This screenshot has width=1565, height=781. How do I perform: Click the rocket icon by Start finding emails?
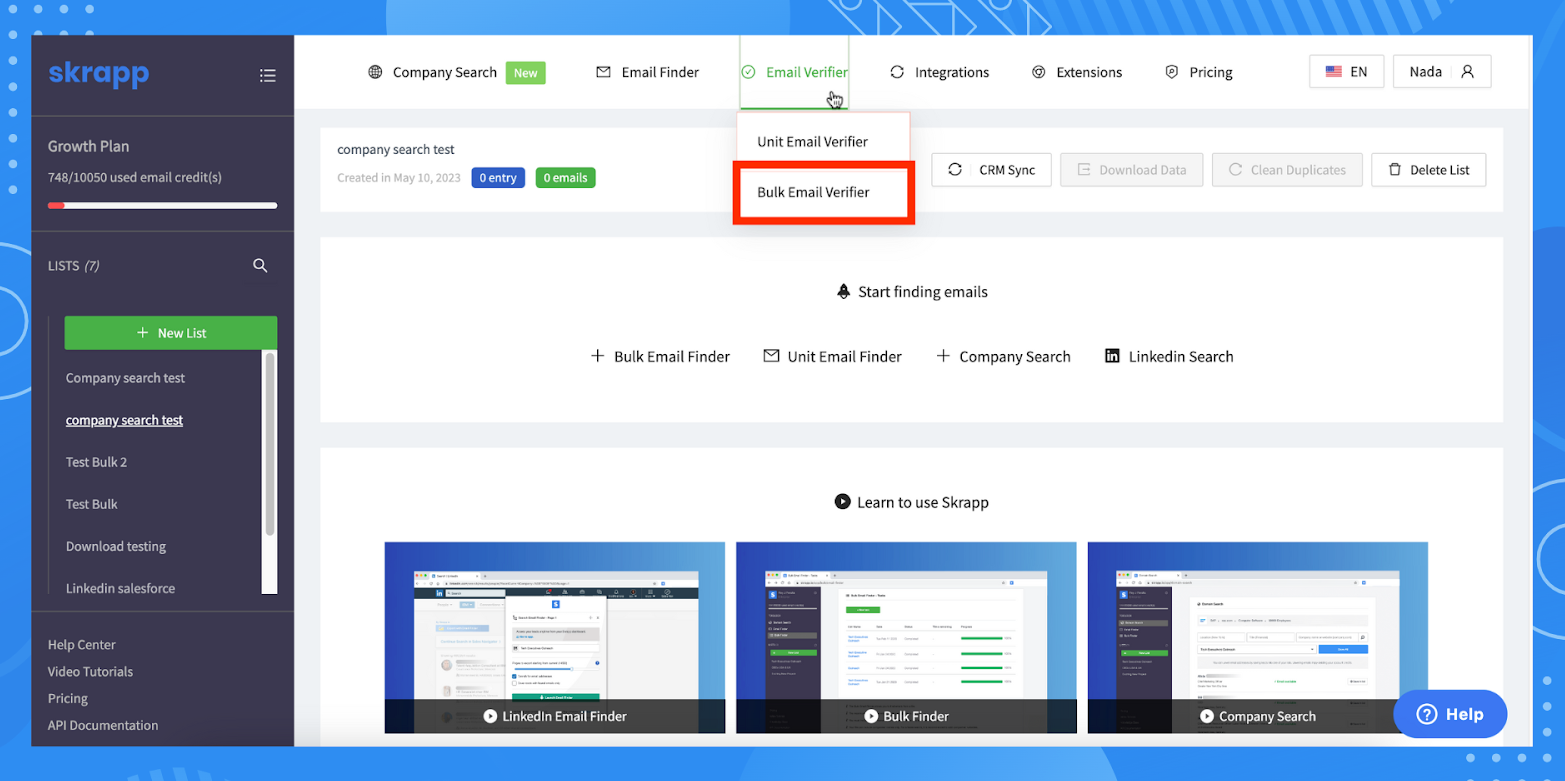coord(843,292)
